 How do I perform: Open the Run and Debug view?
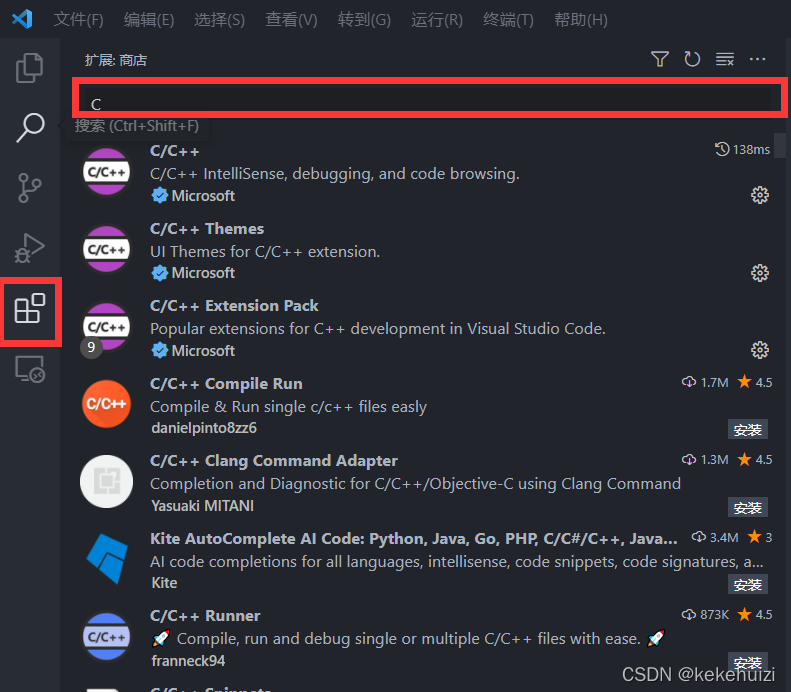pos(29,248)
